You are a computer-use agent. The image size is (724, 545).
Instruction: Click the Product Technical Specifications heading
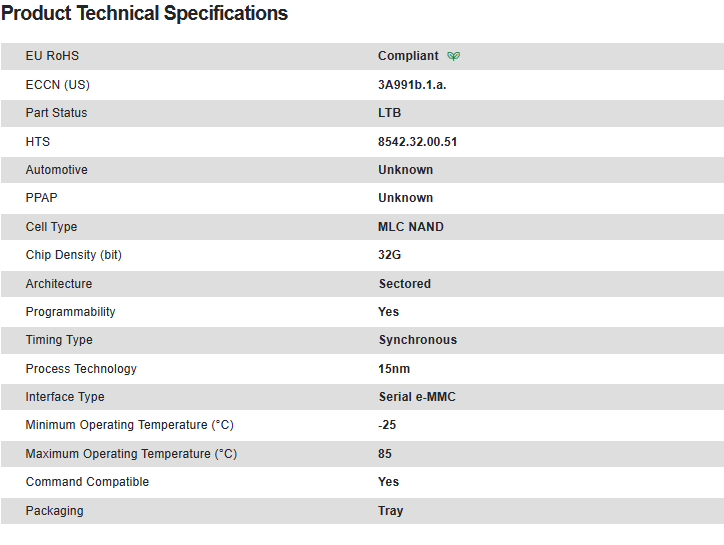coord(145,14)
